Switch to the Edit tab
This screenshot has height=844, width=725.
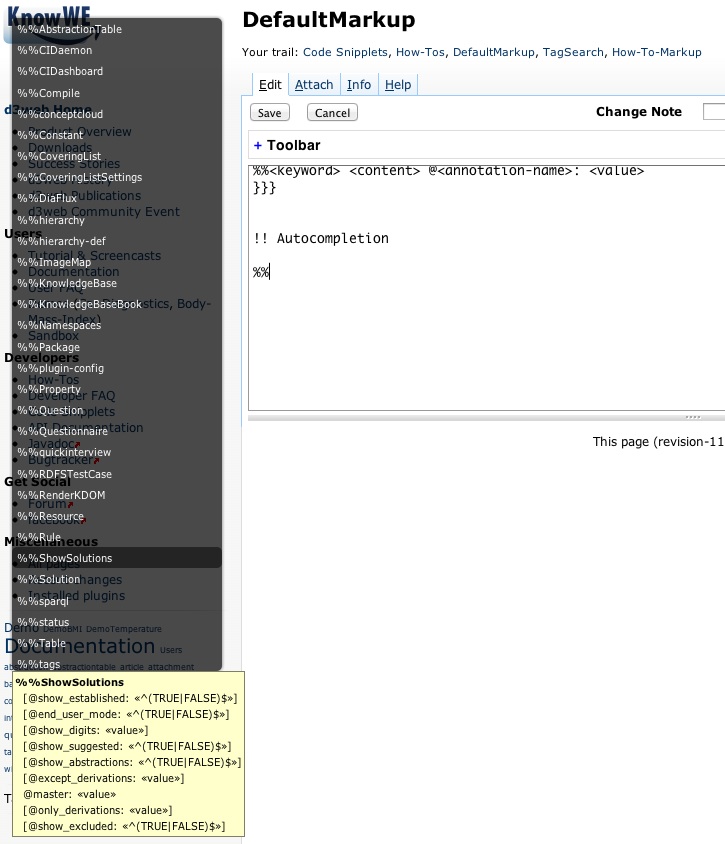[270, 85]
